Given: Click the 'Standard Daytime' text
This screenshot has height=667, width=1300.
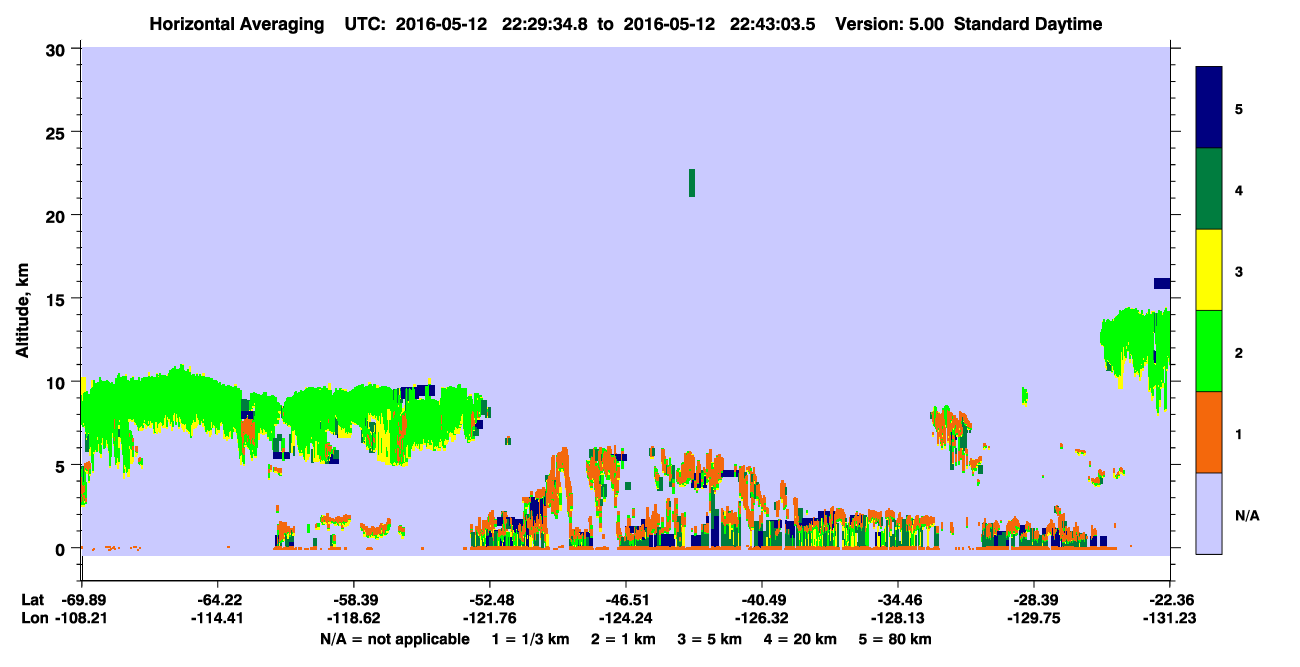Looking at the screenshot, I should (1028, 24).
